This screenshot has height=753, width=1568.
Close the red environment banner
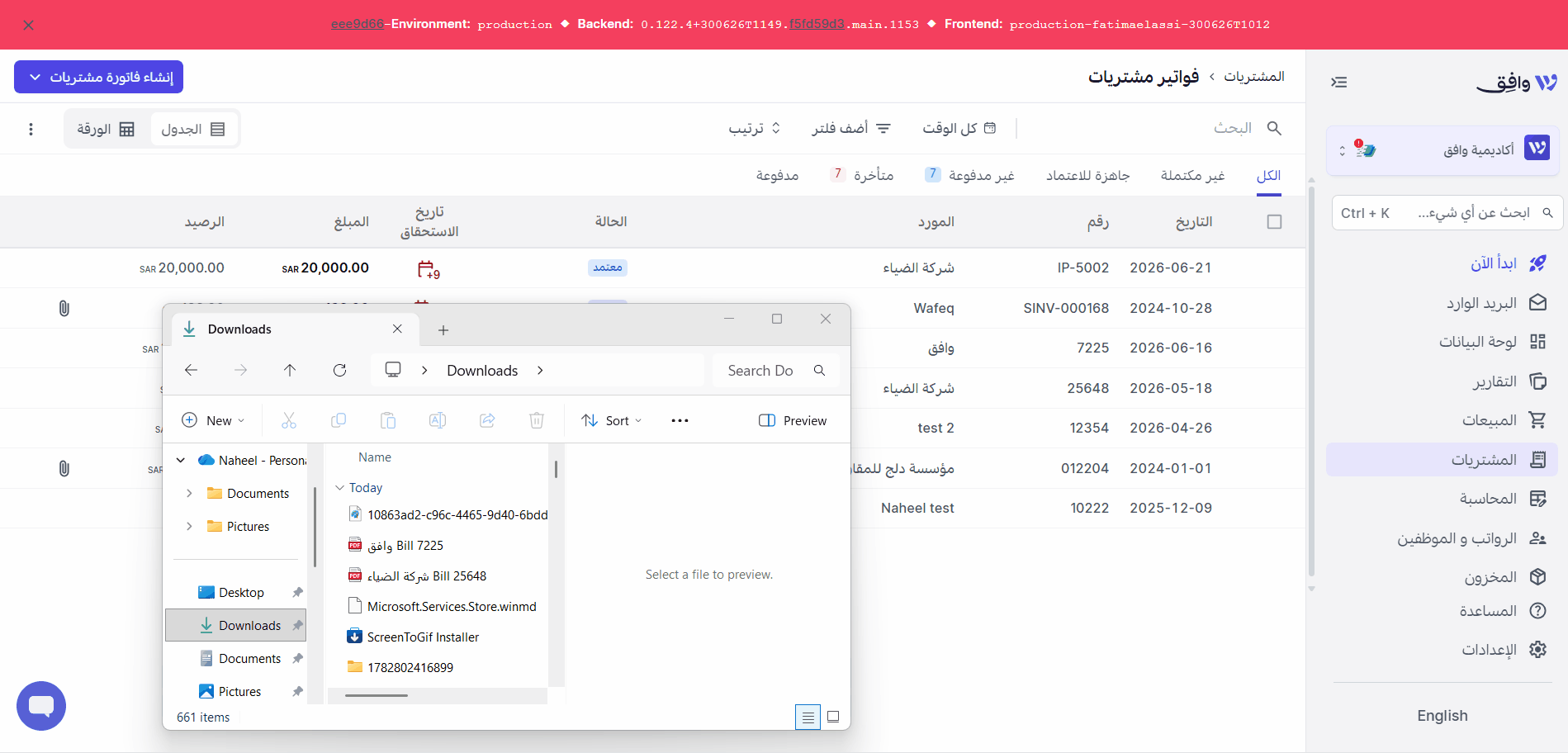click(29, 26)
